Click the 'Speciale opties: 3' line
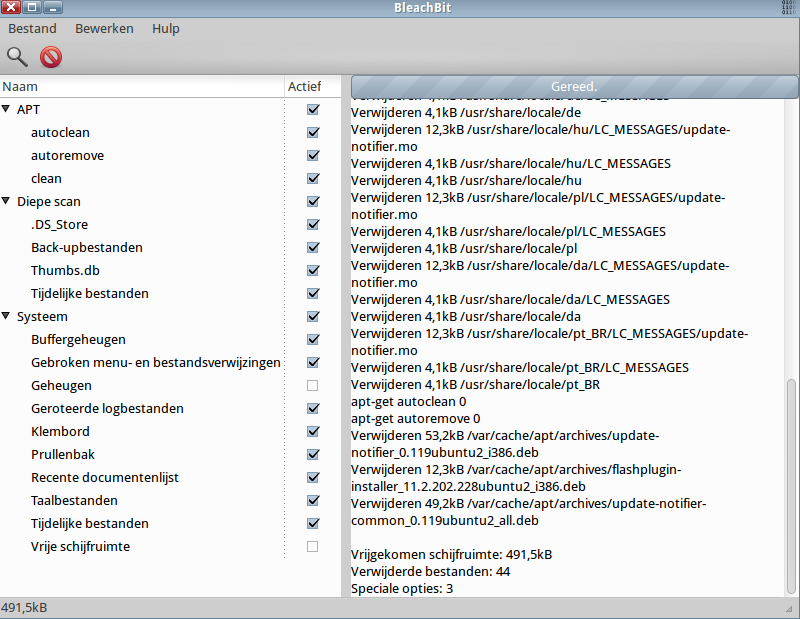This screenshot has height=619, width=800. click(402, 588)
